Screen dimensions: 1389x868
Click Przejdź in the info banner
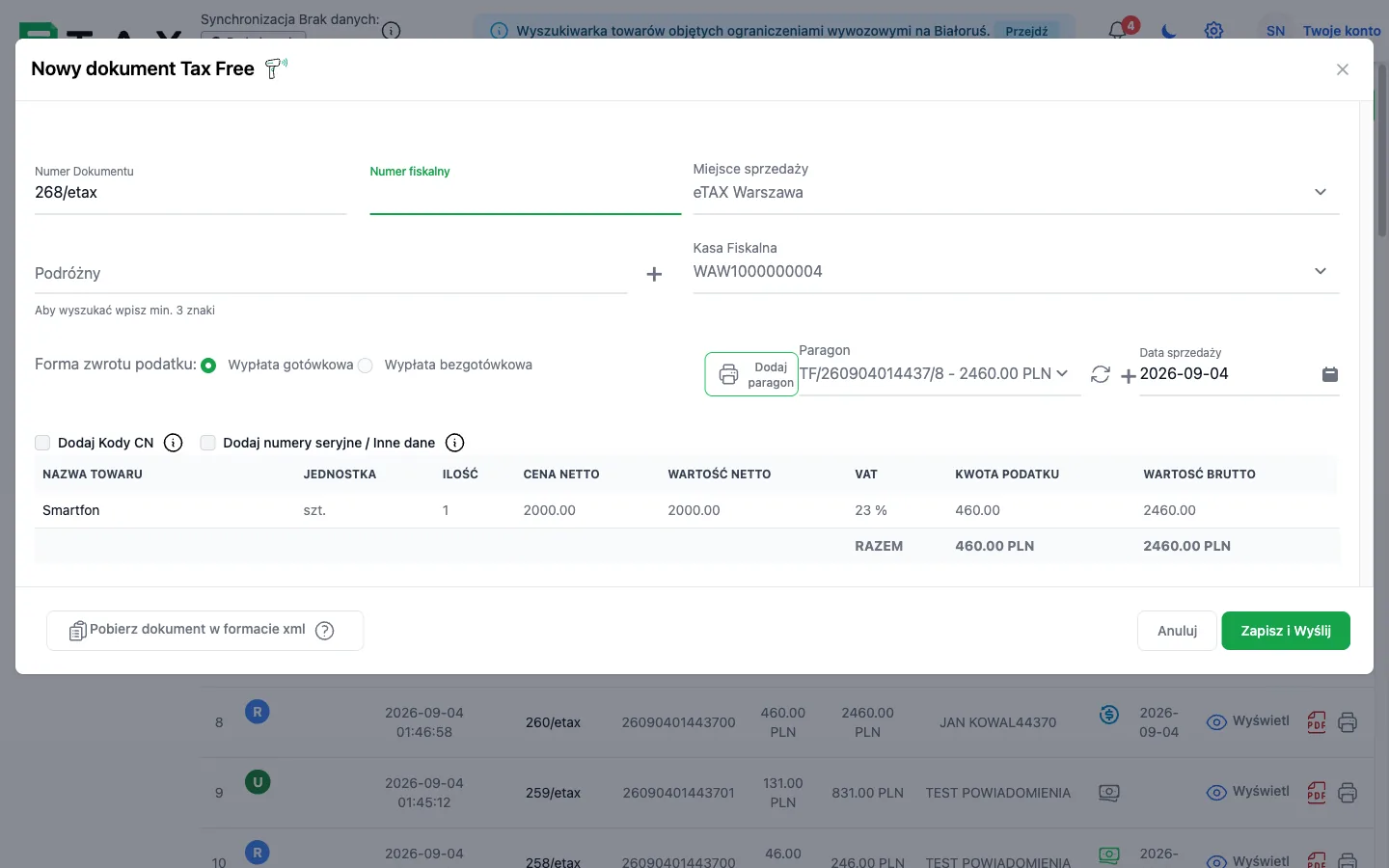point(1026,31)
